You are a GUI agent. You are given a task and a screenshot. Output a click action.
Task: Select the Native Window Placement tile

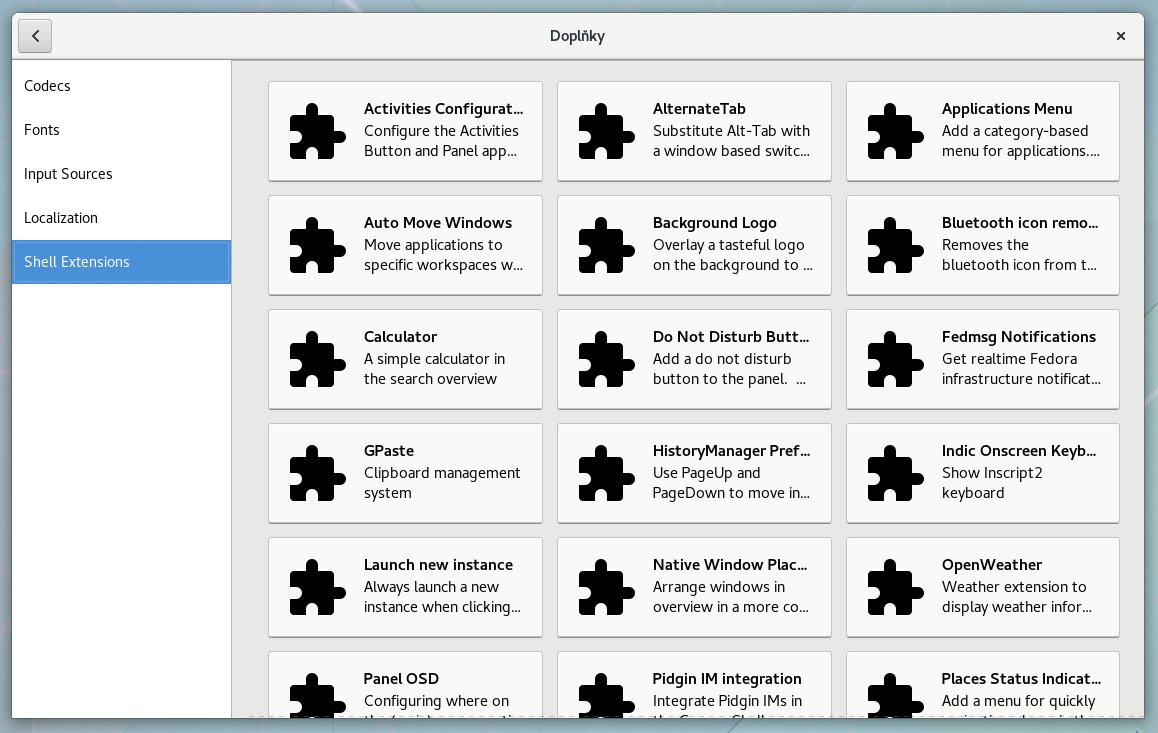[x=694, y=587]
